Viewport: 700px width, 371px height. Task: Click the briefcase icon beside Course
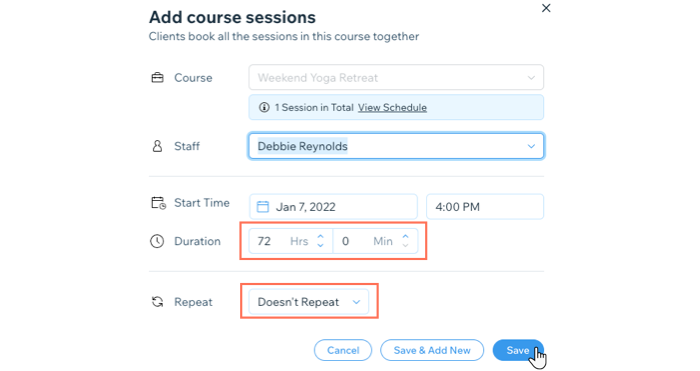click(x=157, y=78)
